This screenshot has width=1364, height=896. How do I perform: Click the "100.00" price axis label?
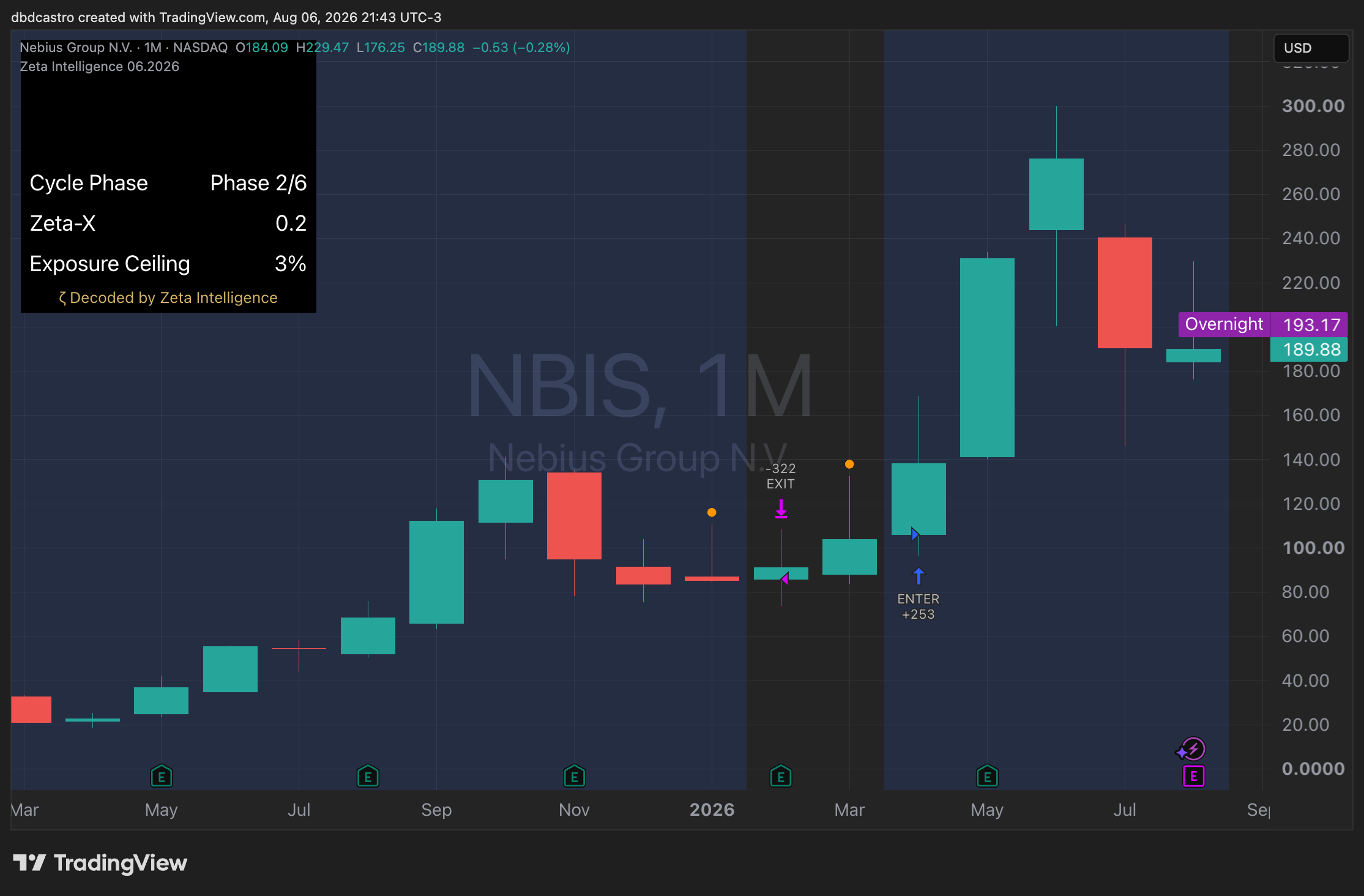click(x=1313, y=548)
